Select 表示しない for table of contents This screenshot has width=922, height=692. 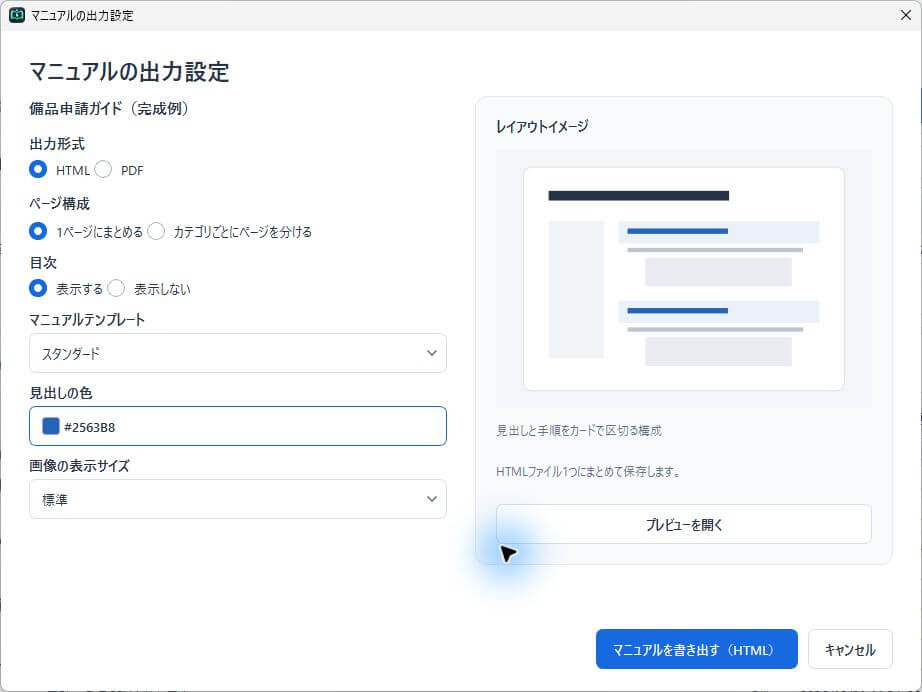tap(116, 288)
